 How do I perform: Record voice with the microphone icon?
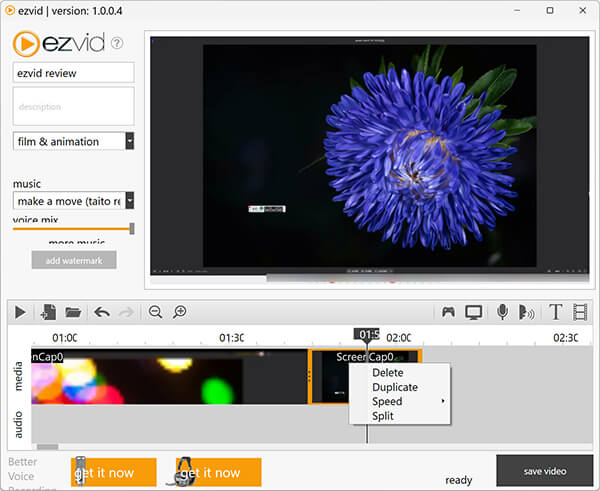[x=502, y=312]
